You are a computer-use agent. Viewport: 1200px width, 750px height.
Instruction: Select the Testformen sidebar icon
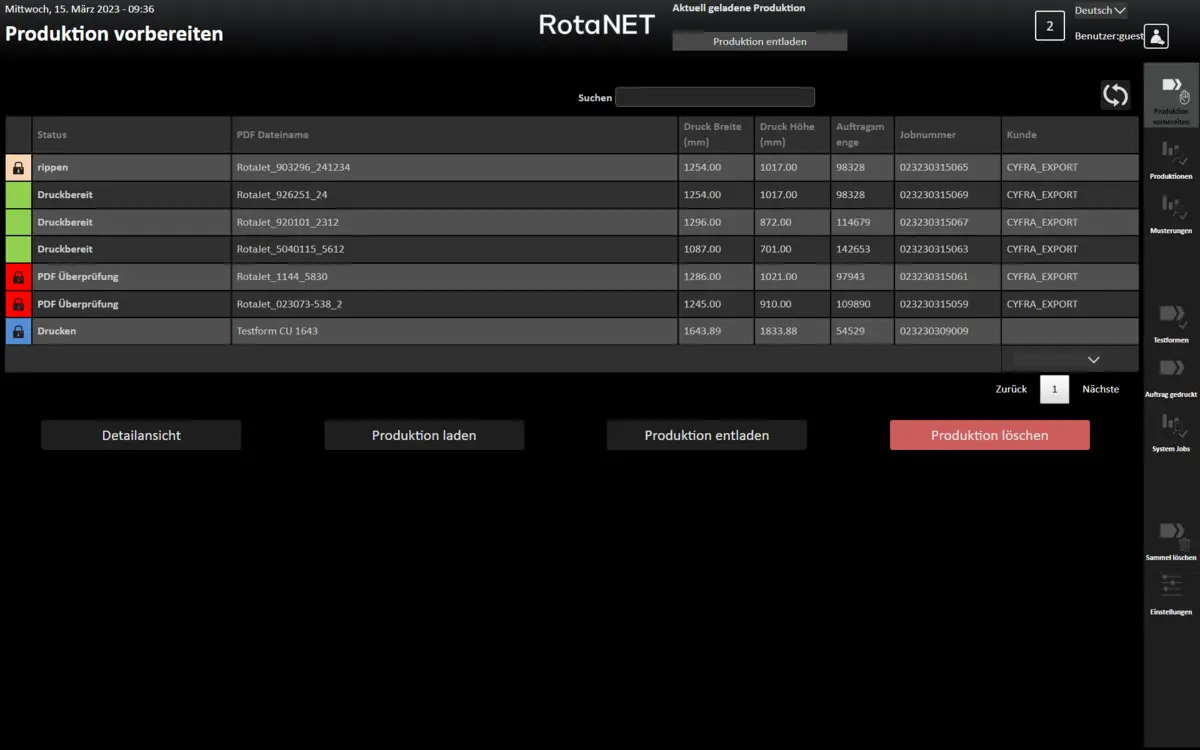click(1171, 319)
